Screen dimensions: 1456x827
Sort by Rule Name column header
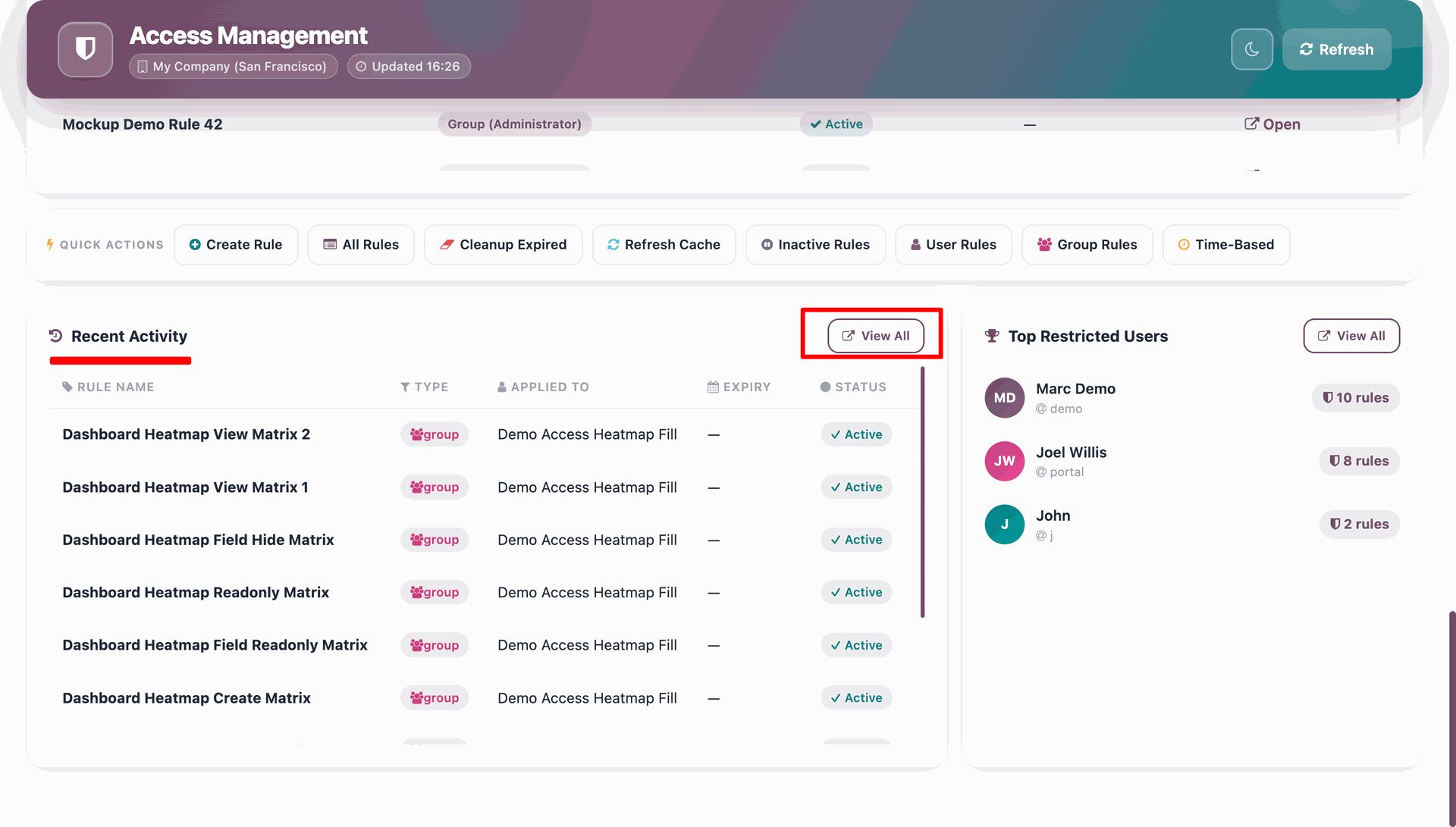(x=108, y=387)
